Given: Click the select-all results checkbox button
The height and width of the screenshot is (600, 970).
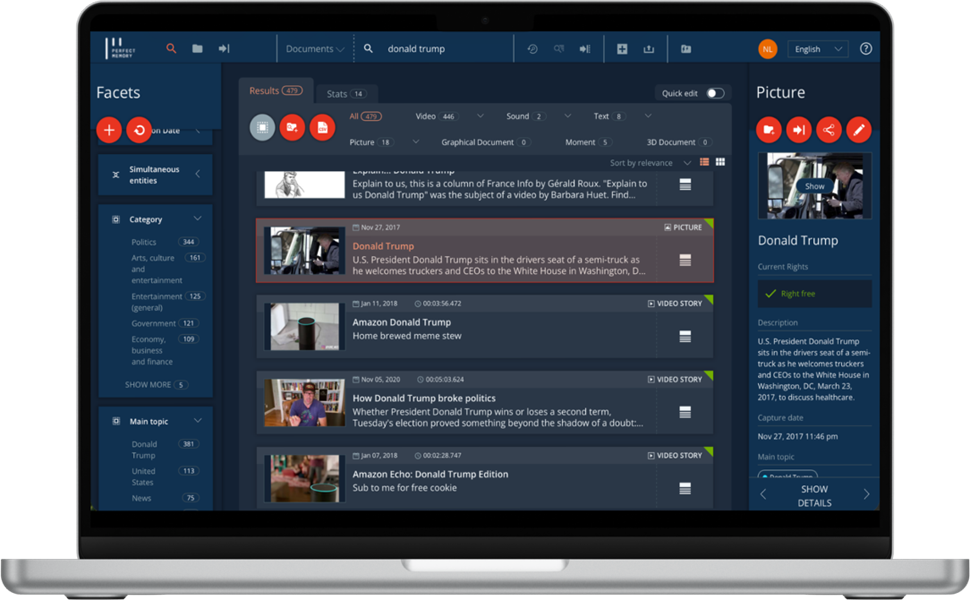Looking at the screenshot, I should 262,127.
